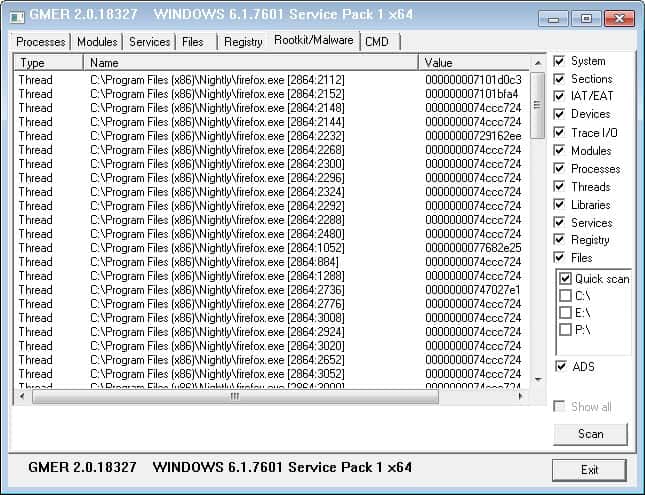645x495 pixels.
Task: Open the Processes tab
Action: 41,41
